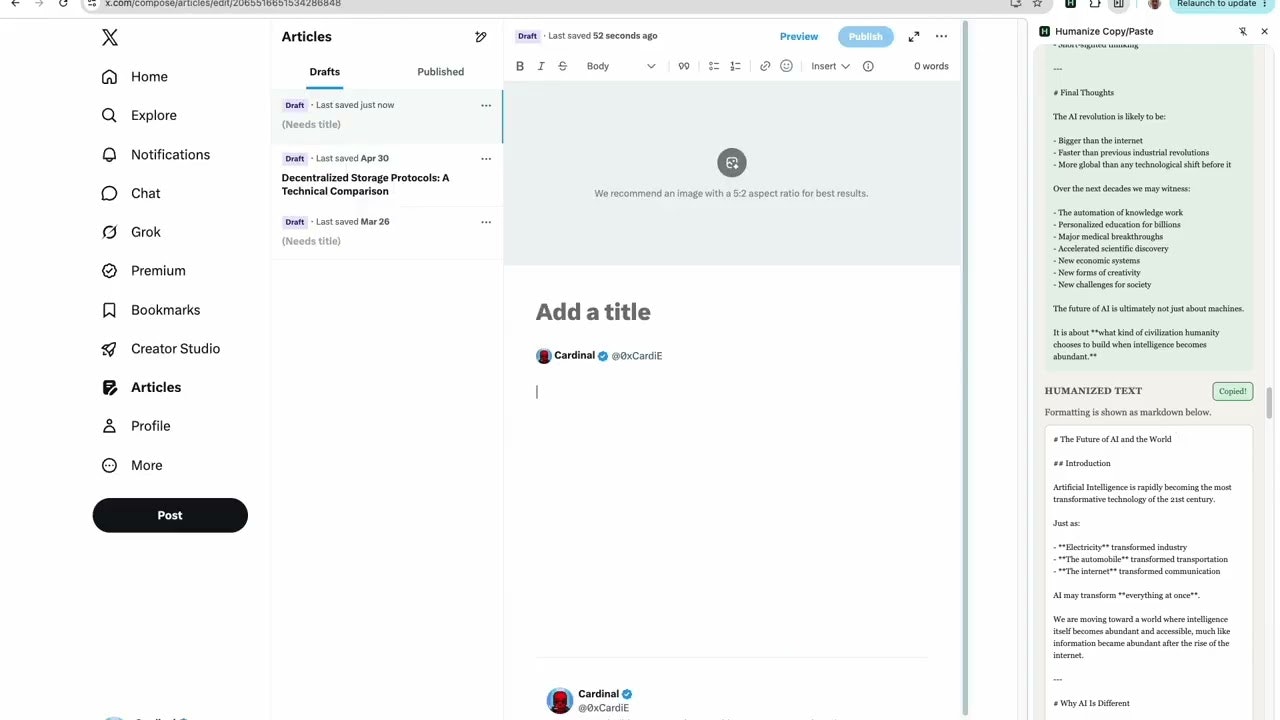
Task: Open Premium in the sidebar
Action: point(144,271)
